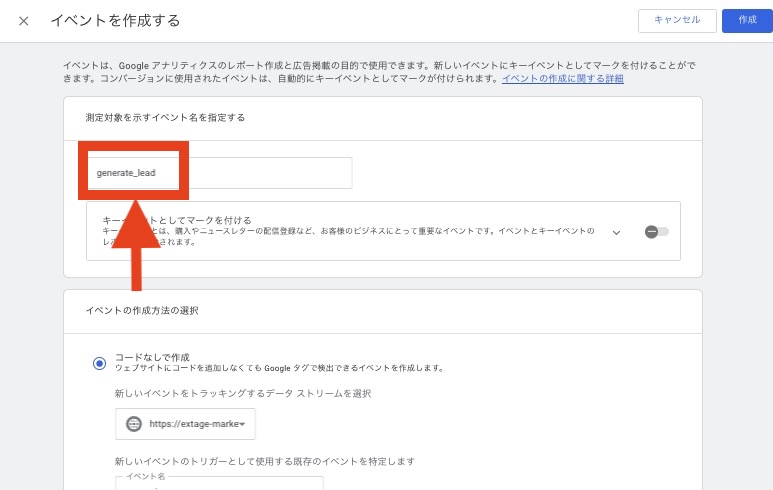Open the https://extage-marke data stream dropdown
The width and height of the screenshot is (773, 490).
[x=185, y=424]
